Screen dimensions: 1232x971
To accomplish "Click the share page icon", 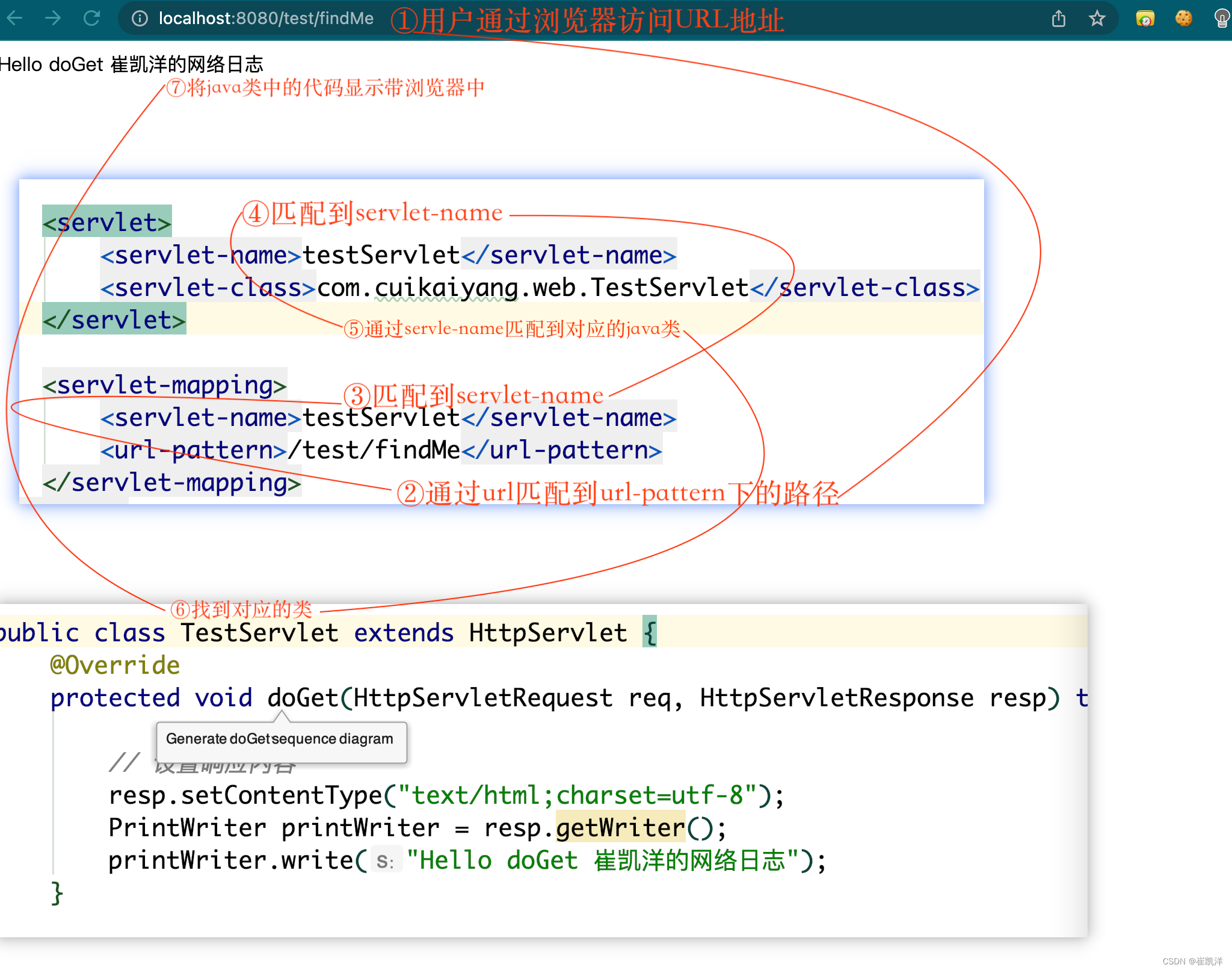I will (1059, 19).
